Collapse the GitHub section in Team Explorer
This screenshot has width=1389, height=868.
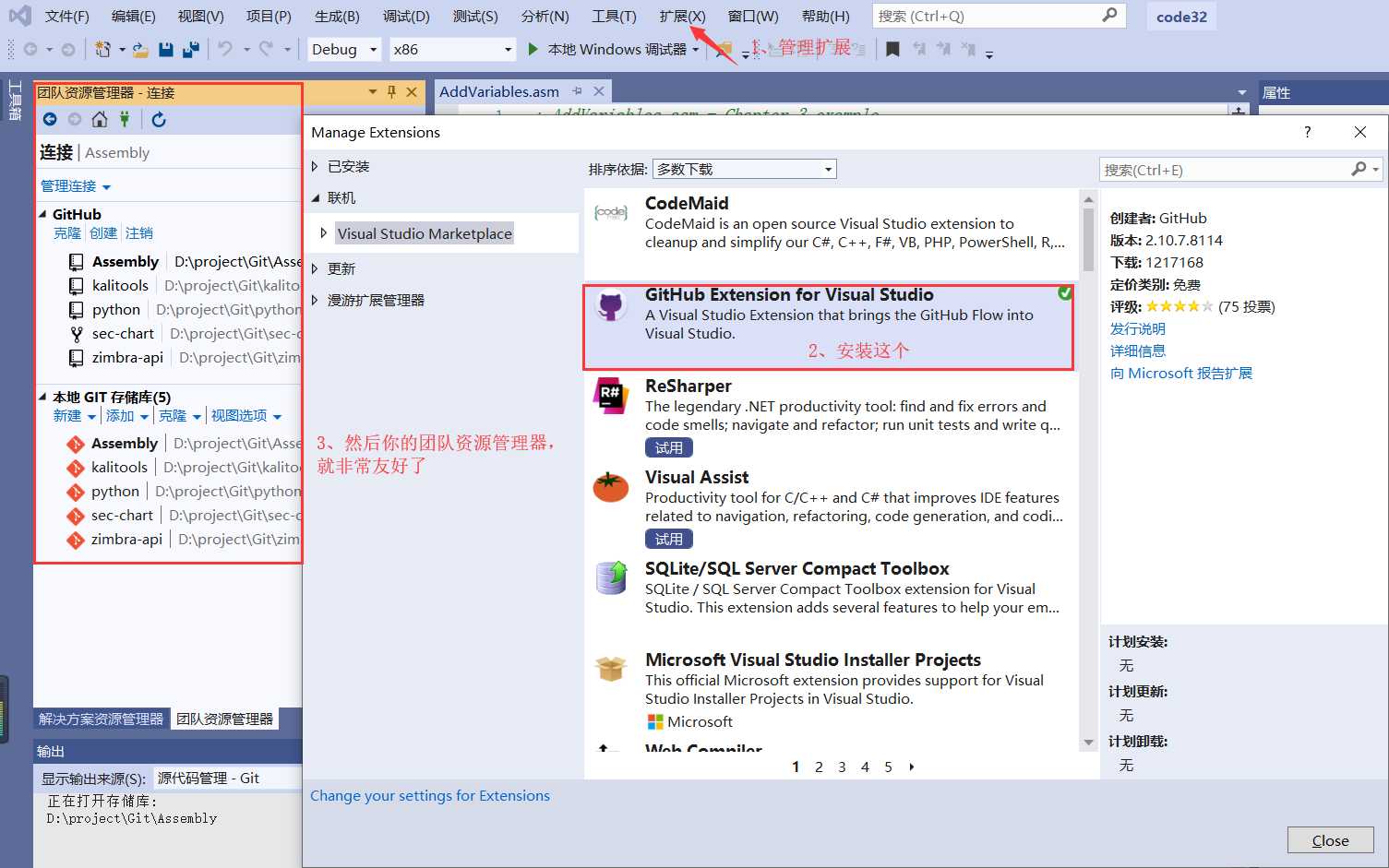pos(43,214)
